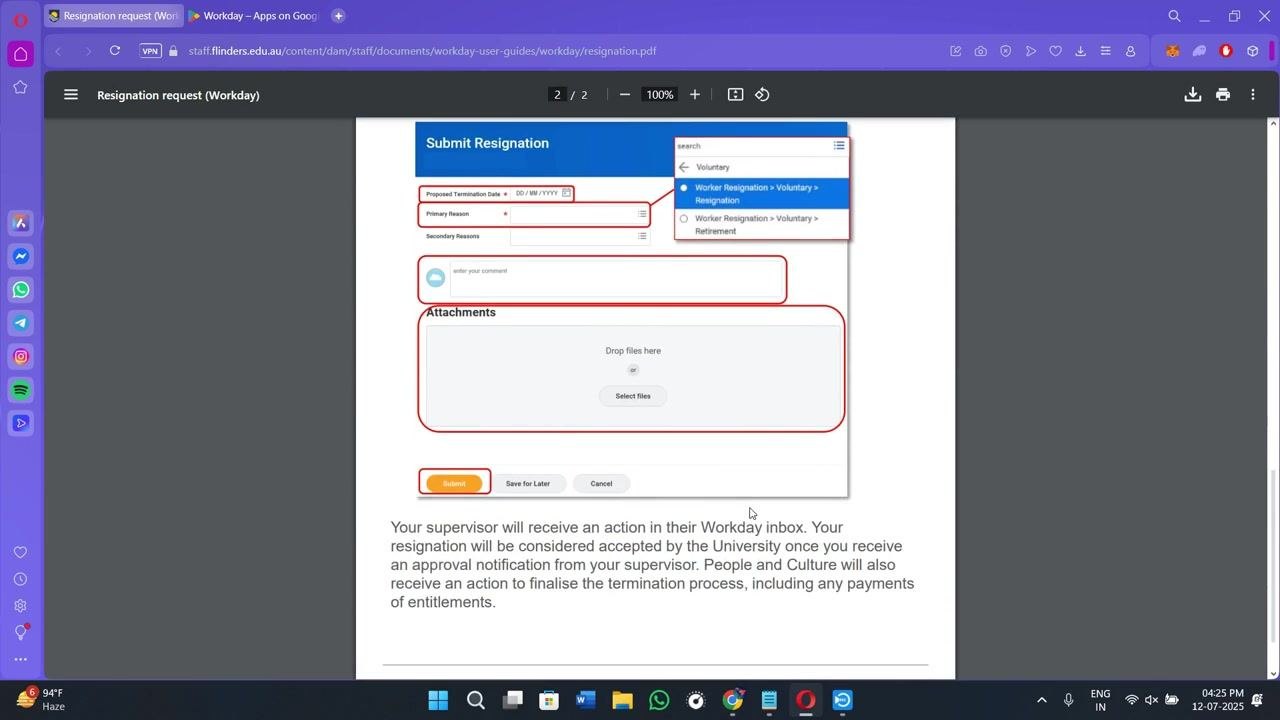Viewport: 1280px width, 720px height.
Task: Open Windows taskbar search
Action: point(476,700)
